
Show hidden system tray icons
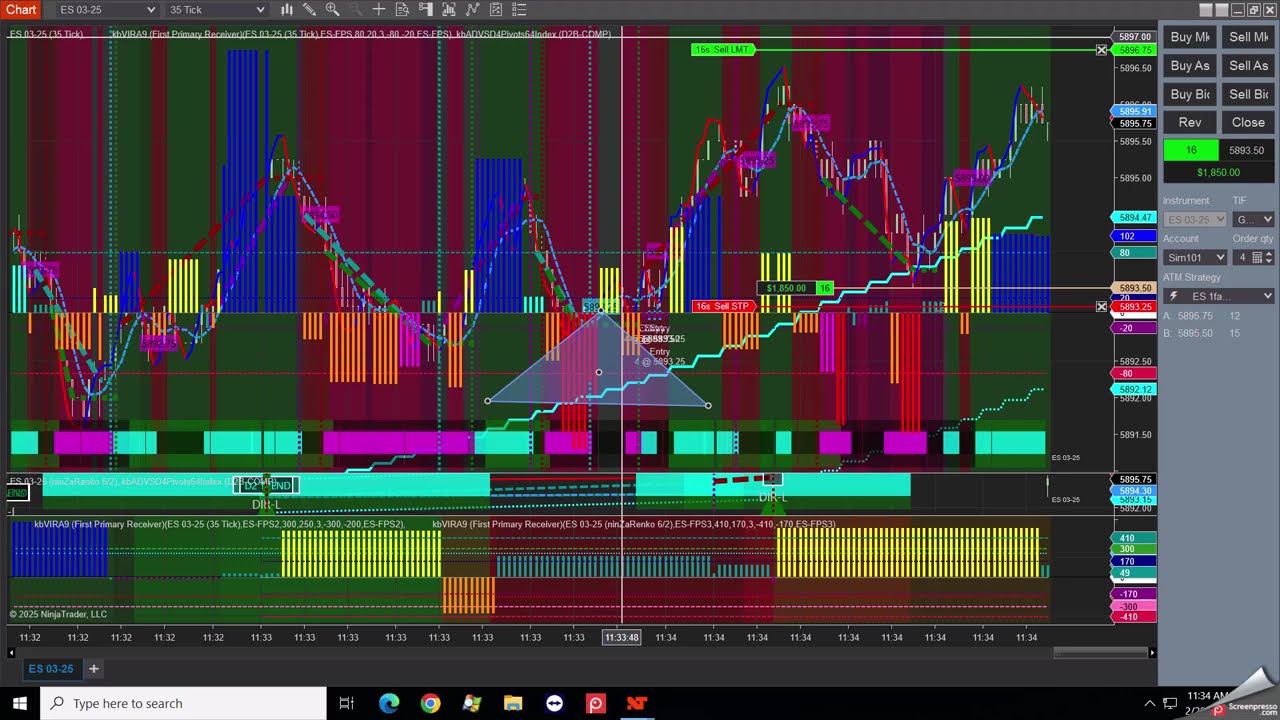point(1150,703)
